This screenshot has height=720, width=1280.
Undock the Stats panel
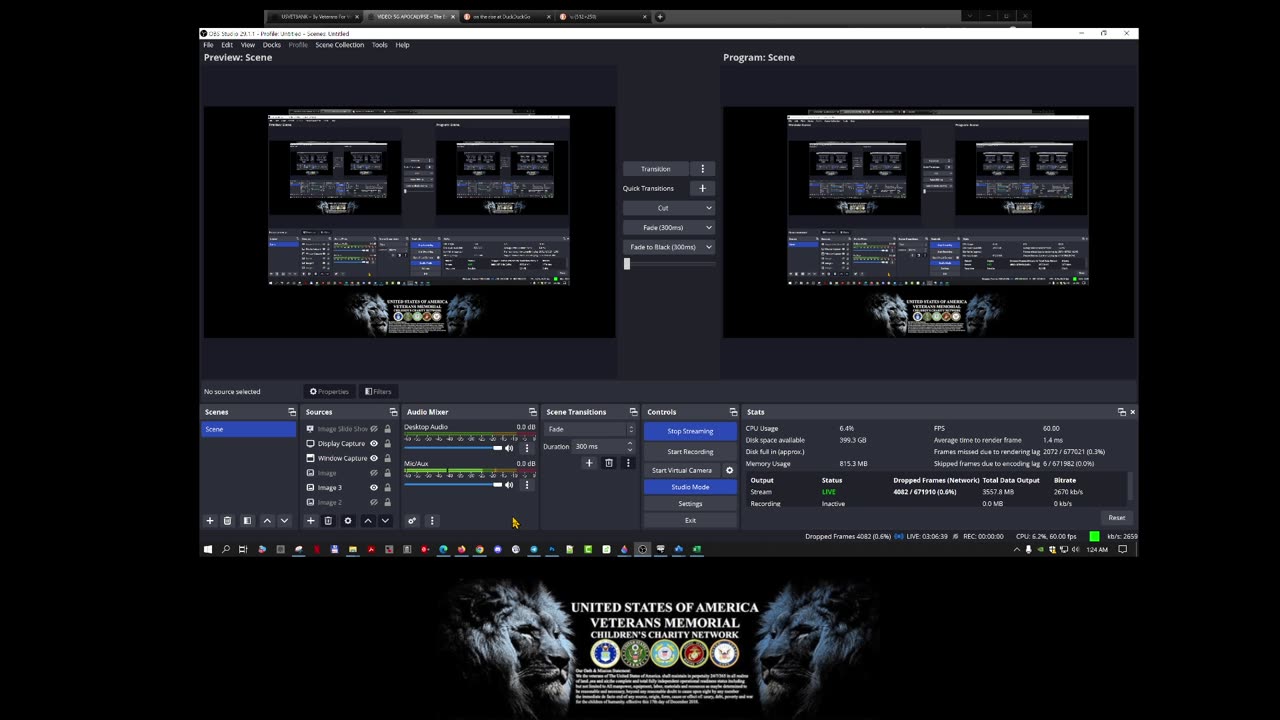pos(1121,412)
